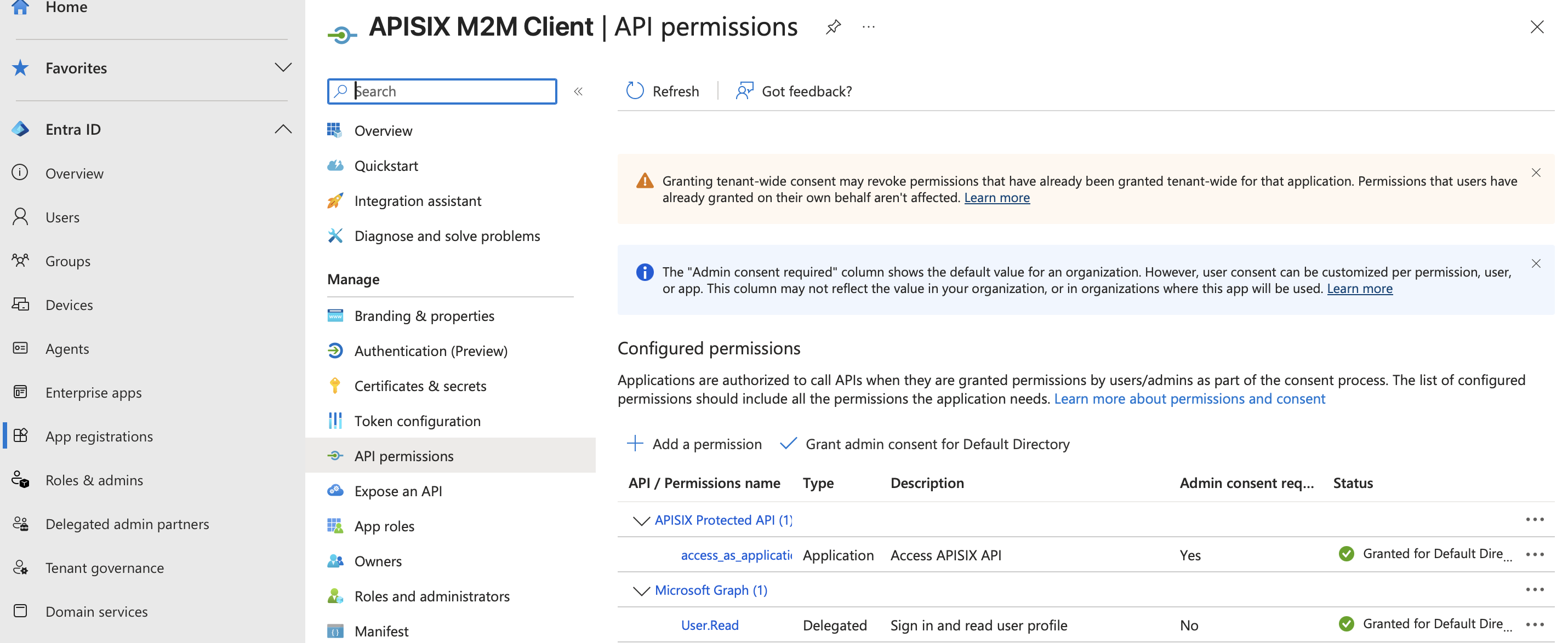
Task: Click the Roles & admins icon
Action: click(x=20, y=479)
